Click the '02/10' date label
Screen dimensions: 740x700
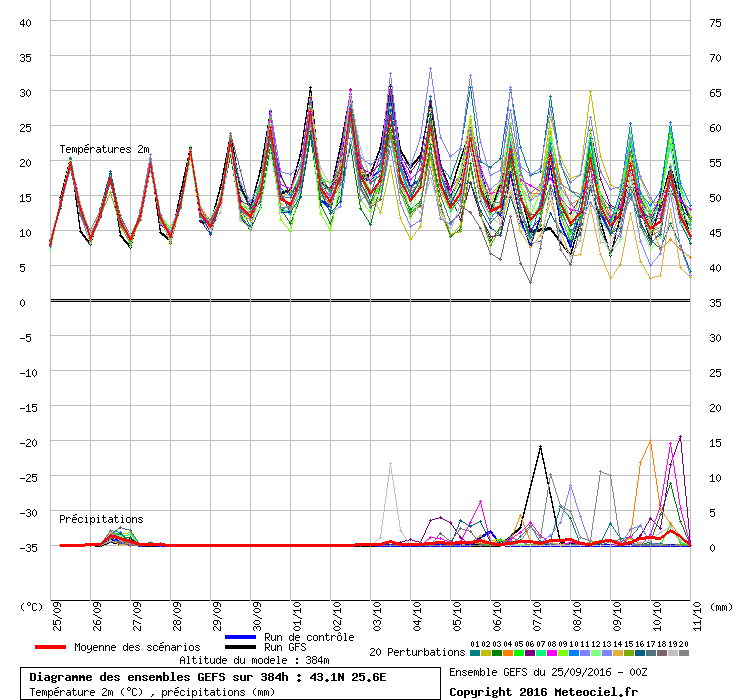(x=337, y=616)
